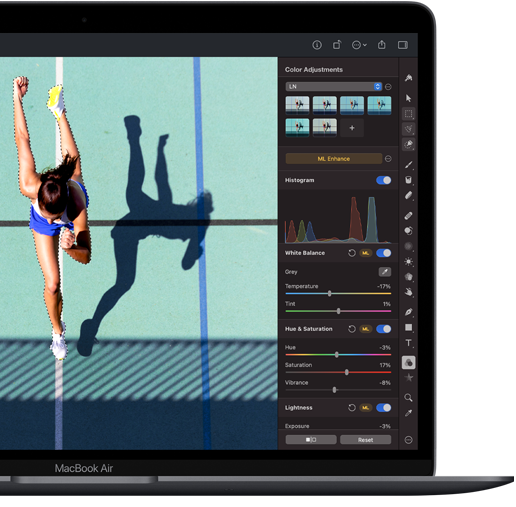The width and height of the screenshot is (516, 507).
Task: Open the LN preset dropdown
Action: pyautogui.click(x=333, y=87)
